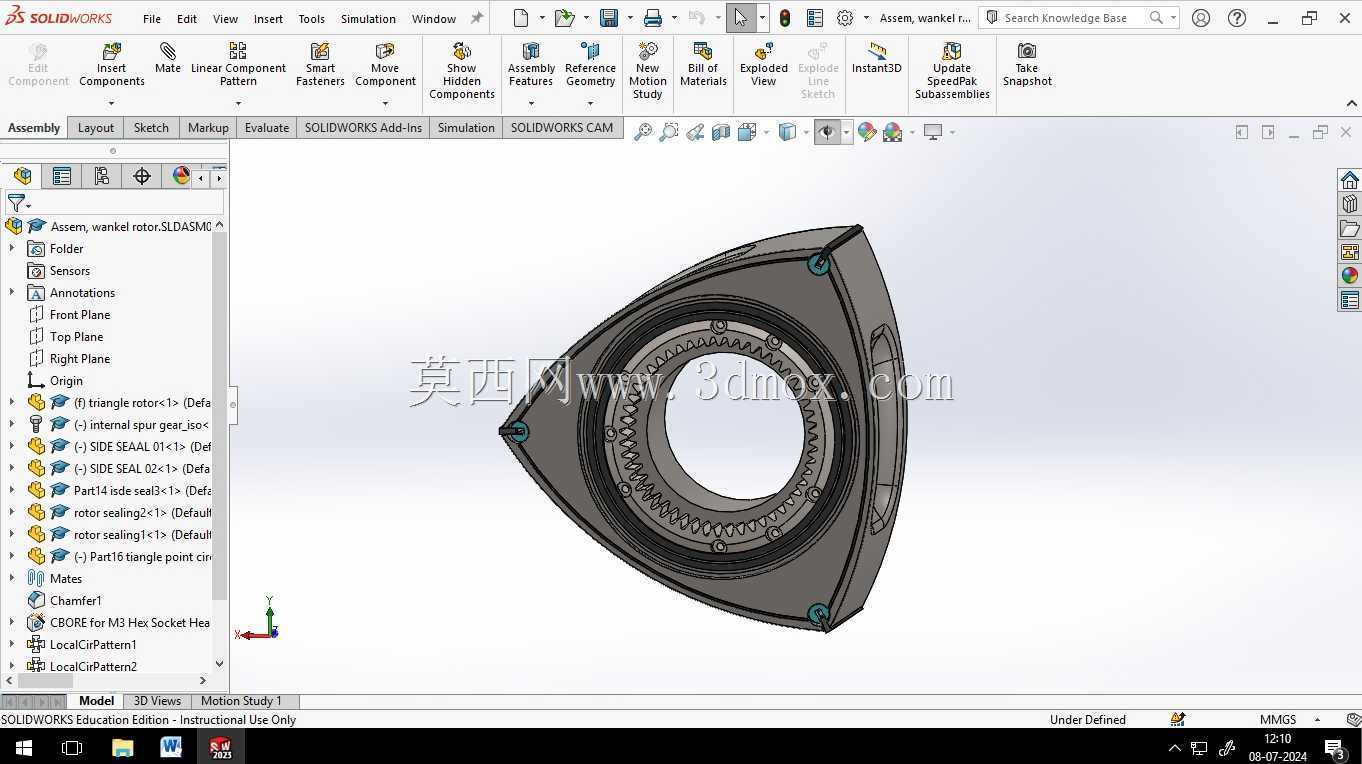Expand the Annotations node
The width and height of the screenshot is (1362, 764).
pyautogui.click(x=12, y=293)
